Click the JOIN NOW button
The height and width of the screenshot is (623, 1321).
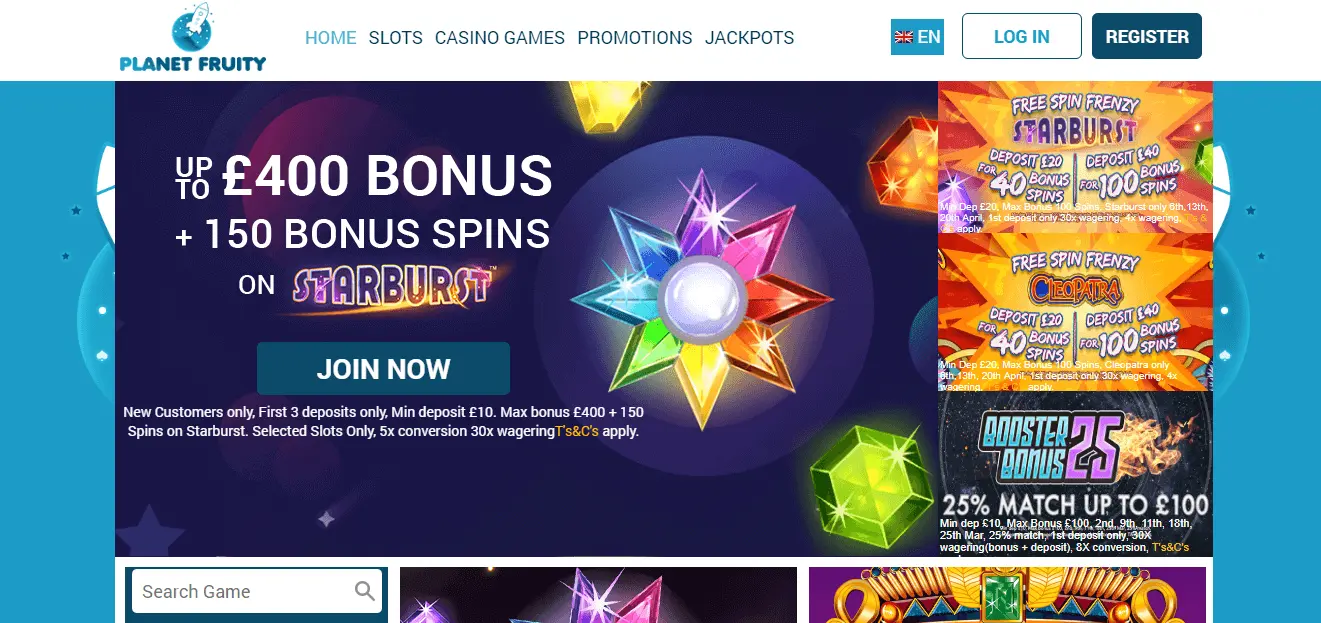coord(383,369)
